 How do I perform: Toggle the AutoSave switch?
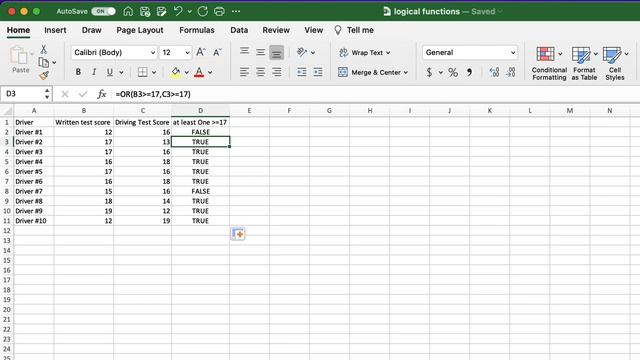pos(103,11)
